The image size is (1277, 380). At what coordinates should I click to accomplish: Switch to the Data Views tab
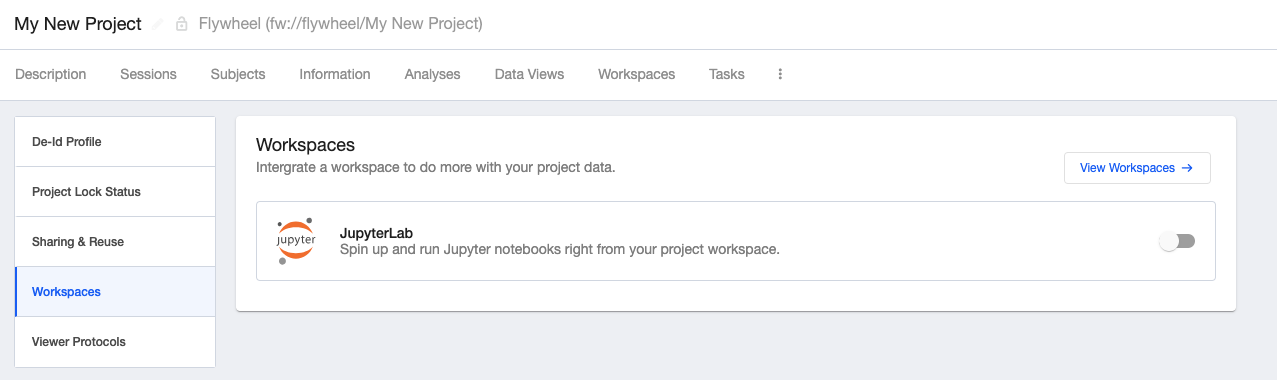pos(529,74)
